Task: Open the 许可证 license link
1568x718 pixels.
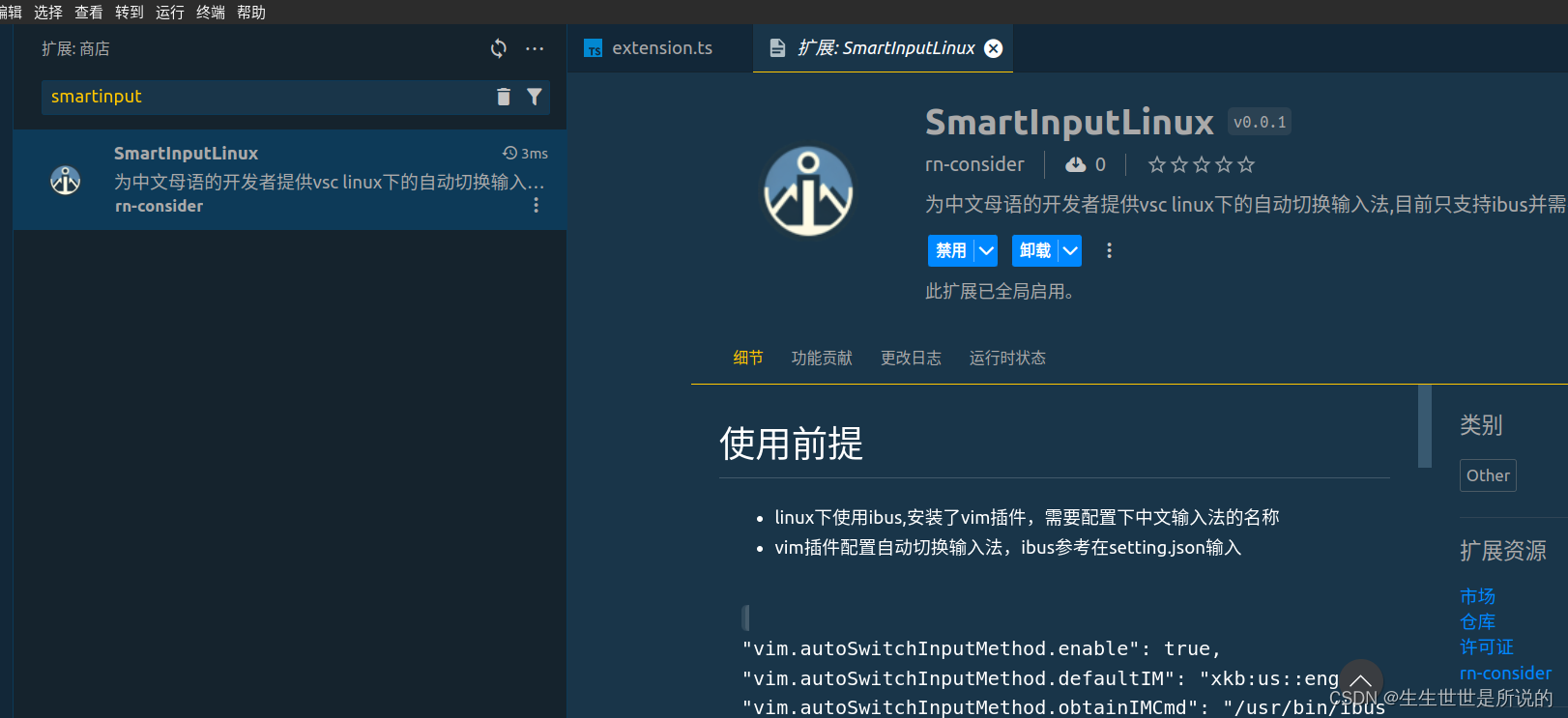Action: 1487,646
